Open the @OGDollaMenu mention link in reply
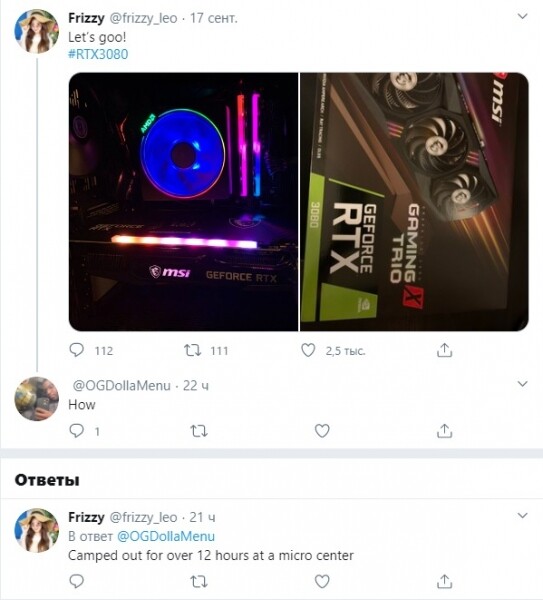Screen dimensions: 543x600 [166, 536]
